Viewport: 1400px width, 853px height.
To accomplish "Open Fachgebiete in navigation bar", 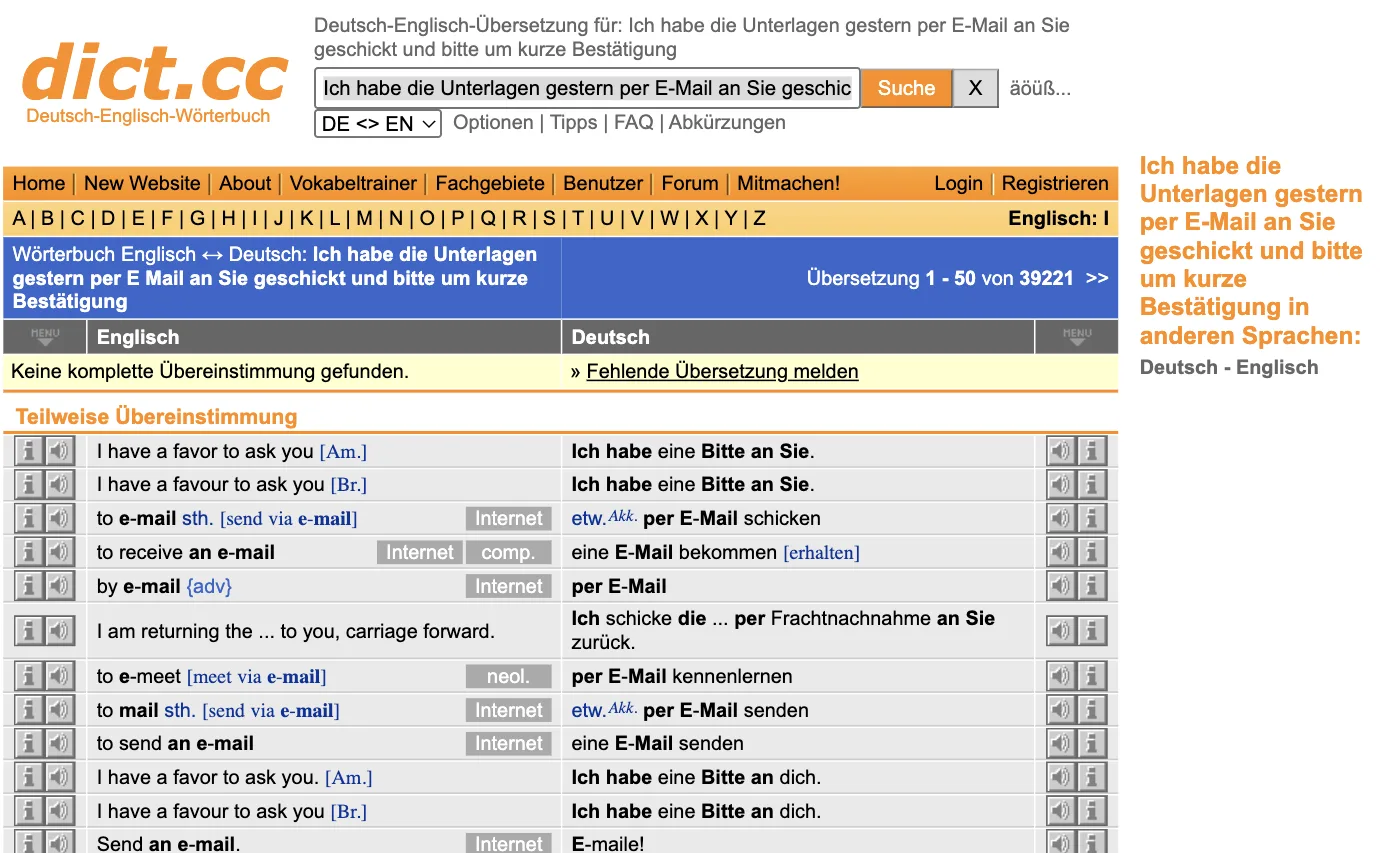I will (x=490, y=183).
